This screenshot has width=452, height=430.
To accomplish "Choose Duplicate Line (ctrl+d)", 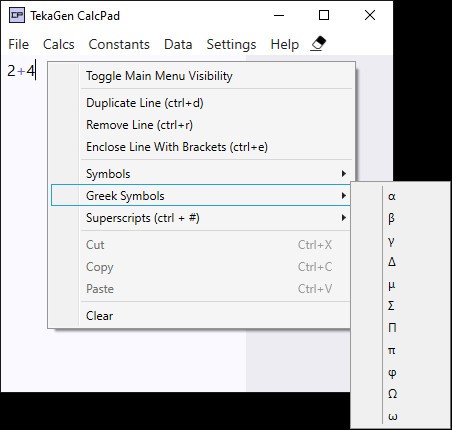I will [201, 103].
